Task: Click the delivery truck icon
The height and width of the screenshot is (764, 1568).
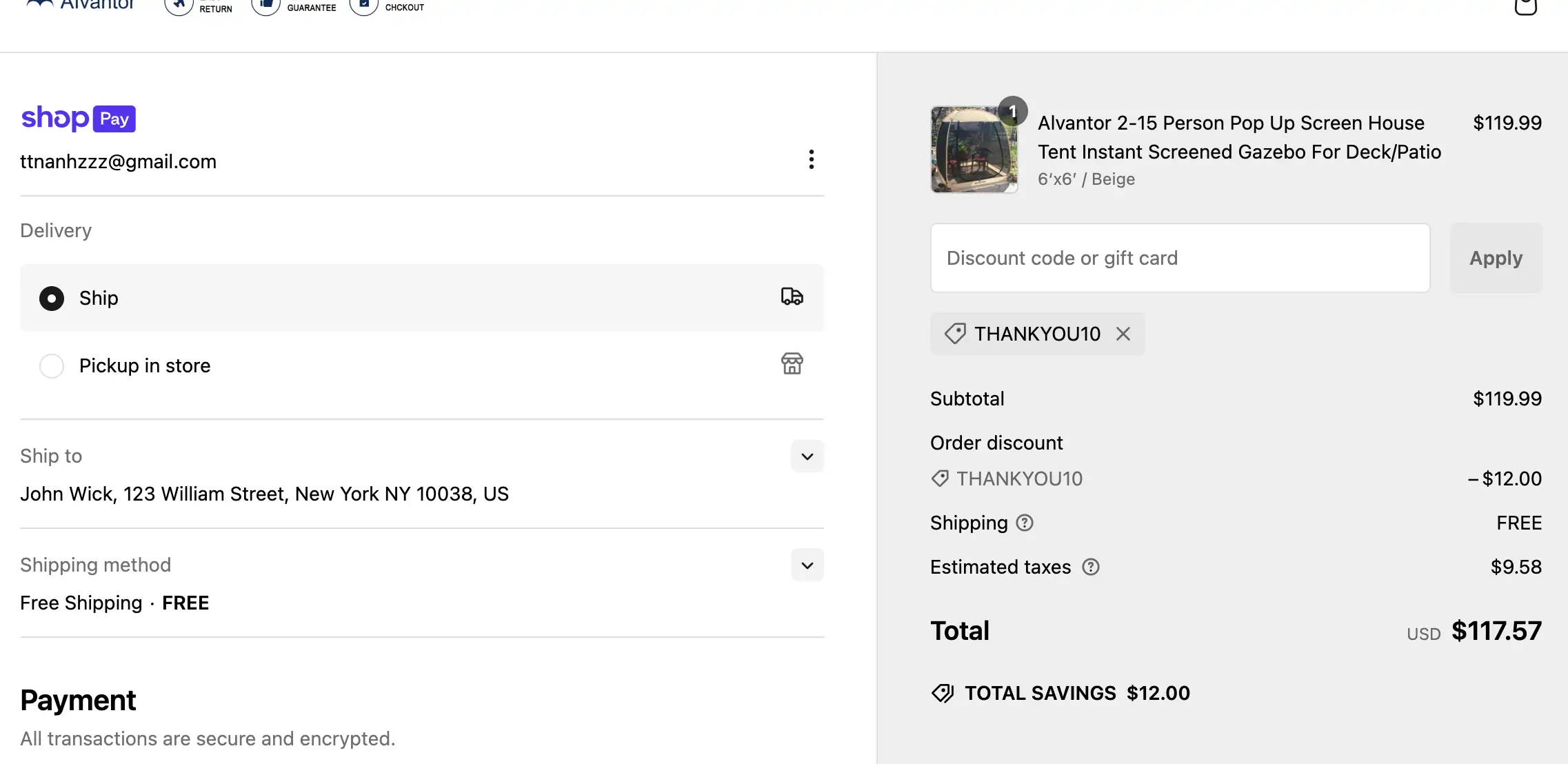Action: point(792,296)
